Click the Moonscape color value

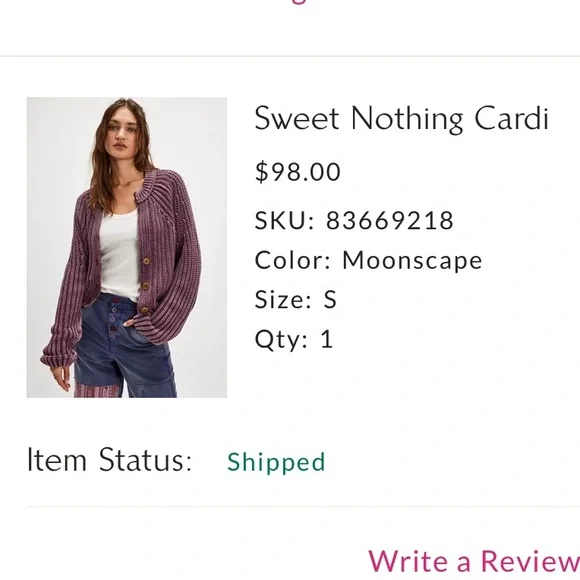pyautogui.click(x=412, y=260)
